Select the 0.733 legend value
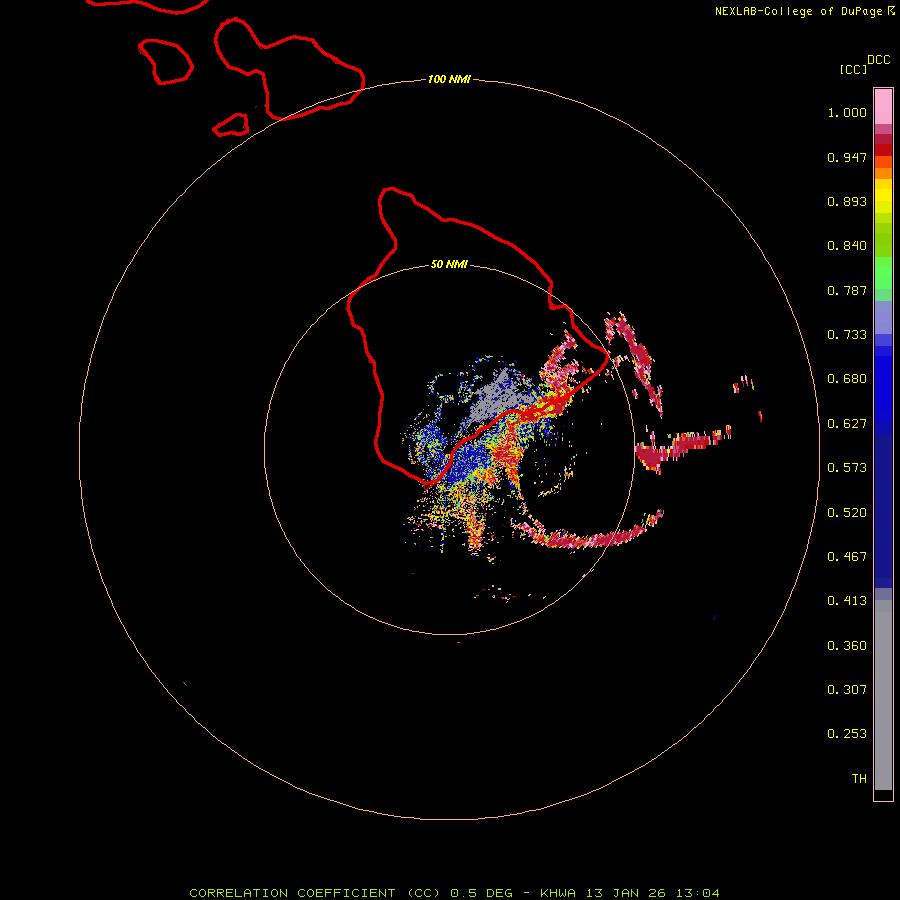 pyautogui.click(x=847, y=335)
